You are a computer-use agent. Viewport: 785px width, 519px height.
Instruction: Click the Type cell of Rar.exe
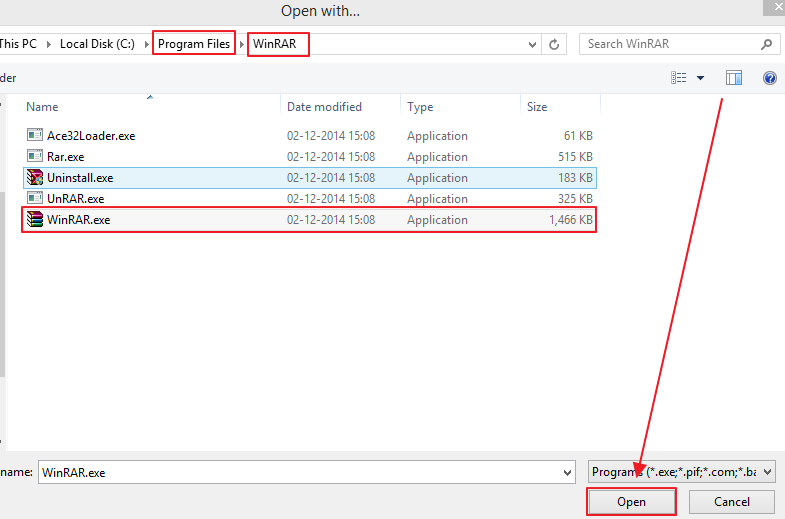438,157
